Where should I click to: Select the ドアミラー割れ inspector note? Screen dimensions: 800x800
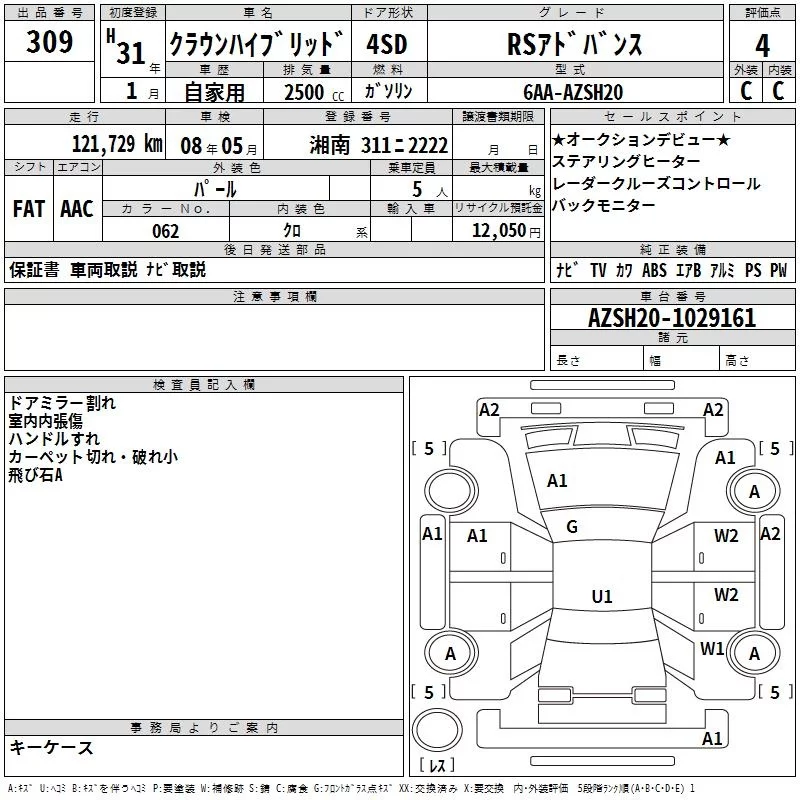[x=62, y=403]
